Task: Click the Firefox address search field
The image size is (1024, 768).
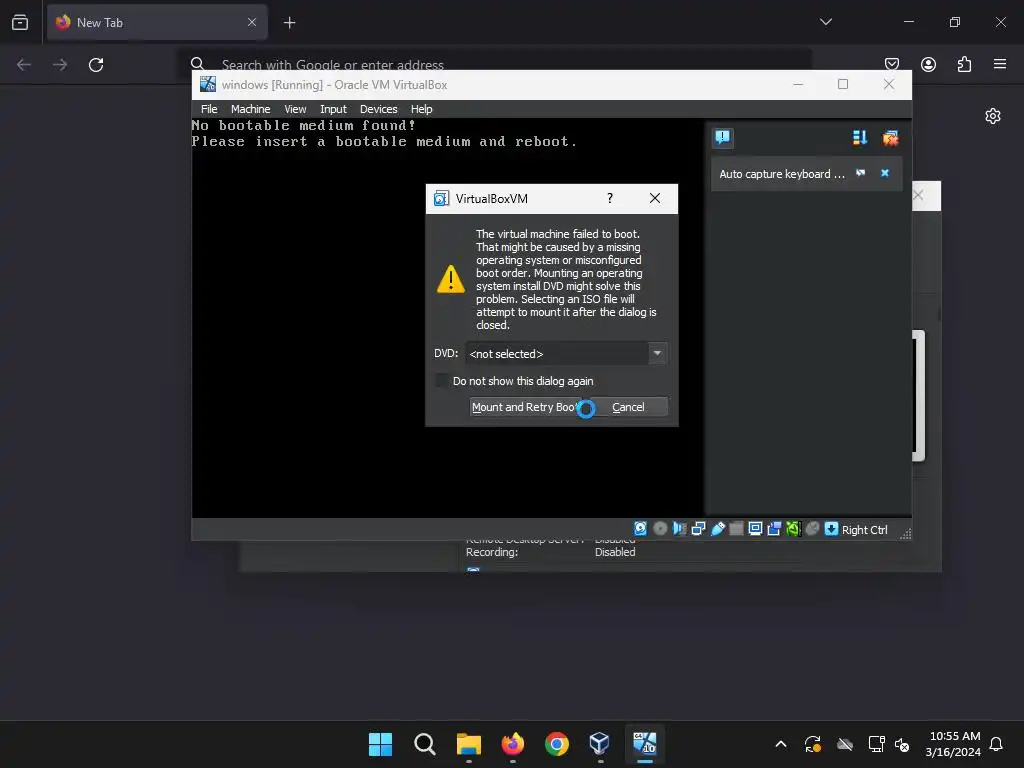Action: click(x=496, y=65)
